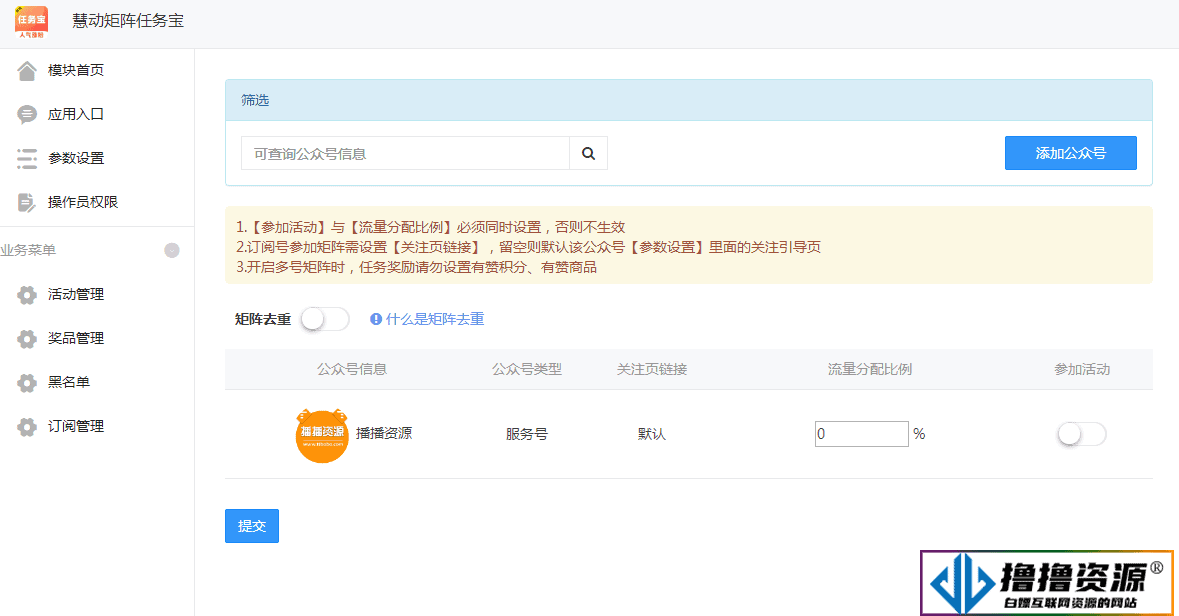This screenshot has height=616, width=1179.
Task: Click the info icon before 什么是矩阵去重
Action: coord(376,319)
